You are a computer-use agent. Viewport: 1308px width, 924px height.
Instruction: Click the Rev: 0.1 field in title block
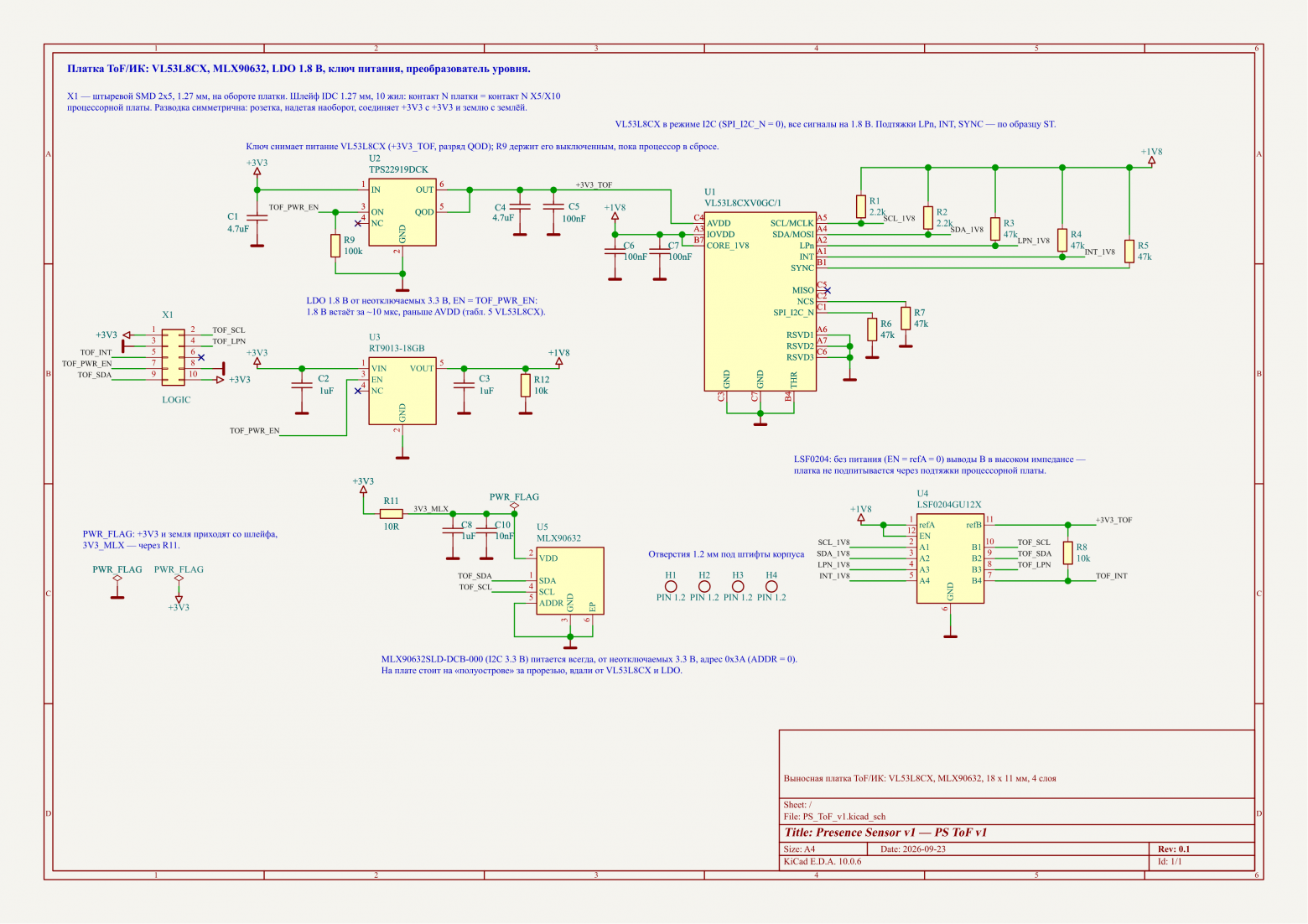click(1174, 849)
